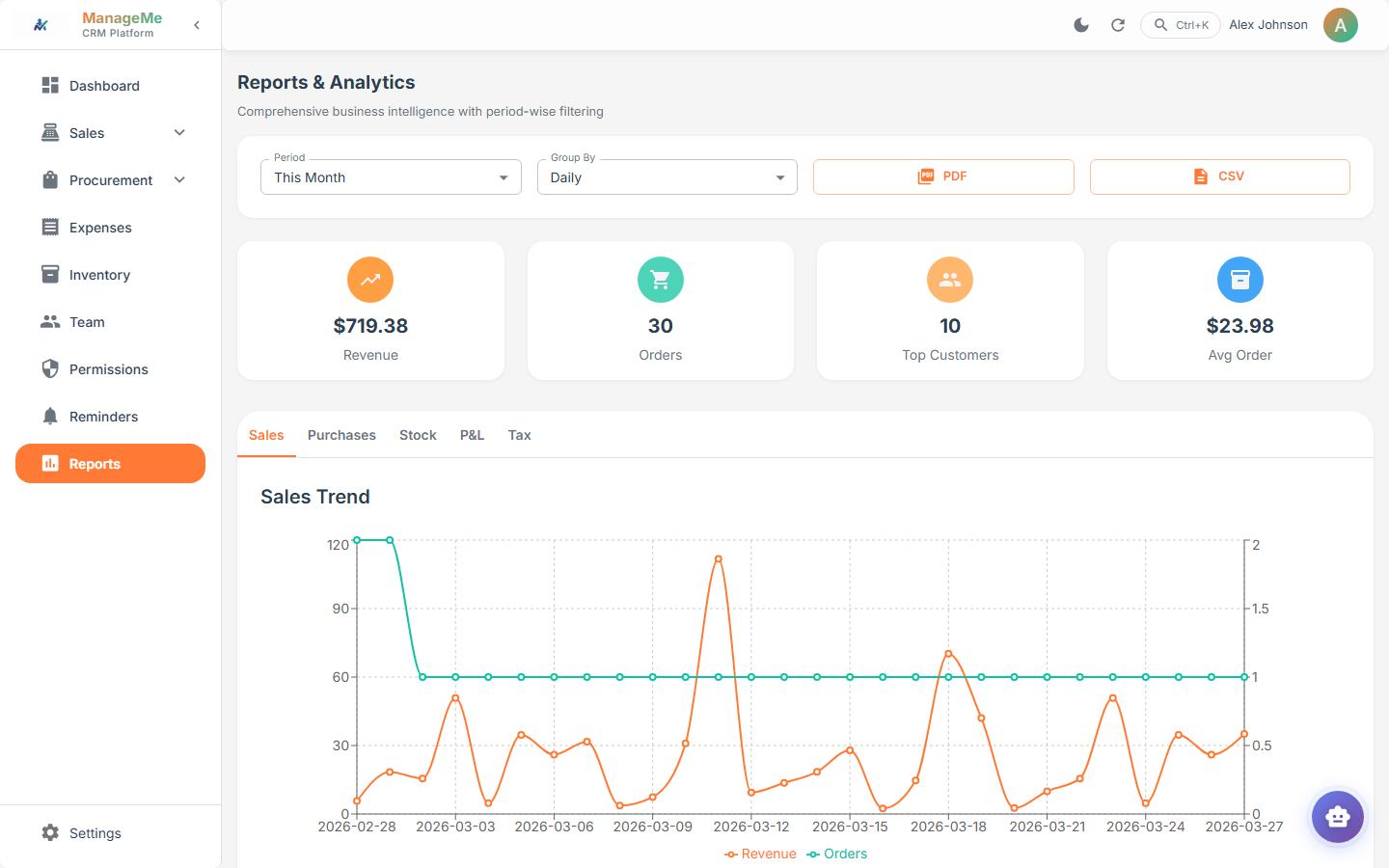Screen dimensions: 1389x868
Task: Expand the Sales sidebar menu
Action: click(179, 132)
